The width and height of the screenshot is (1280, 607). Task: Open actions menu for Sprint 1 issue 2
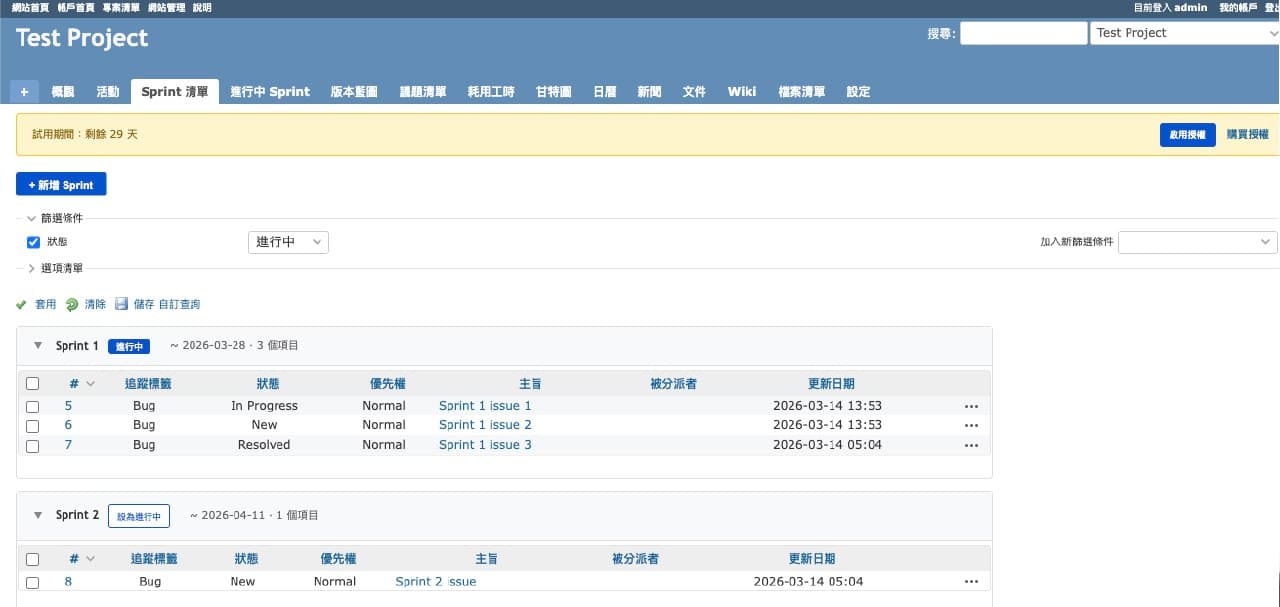(970, 425)
